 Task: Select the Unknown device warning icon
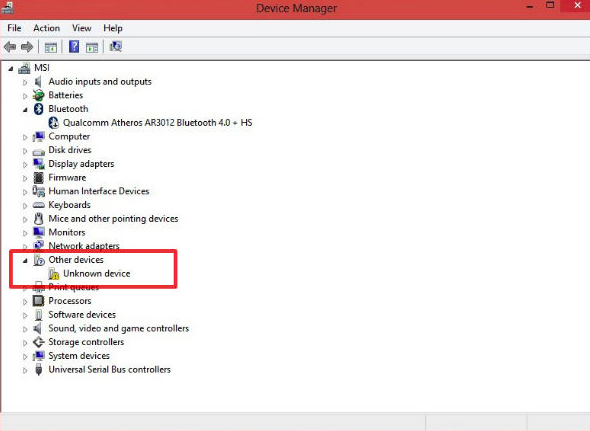pos(54,274)
